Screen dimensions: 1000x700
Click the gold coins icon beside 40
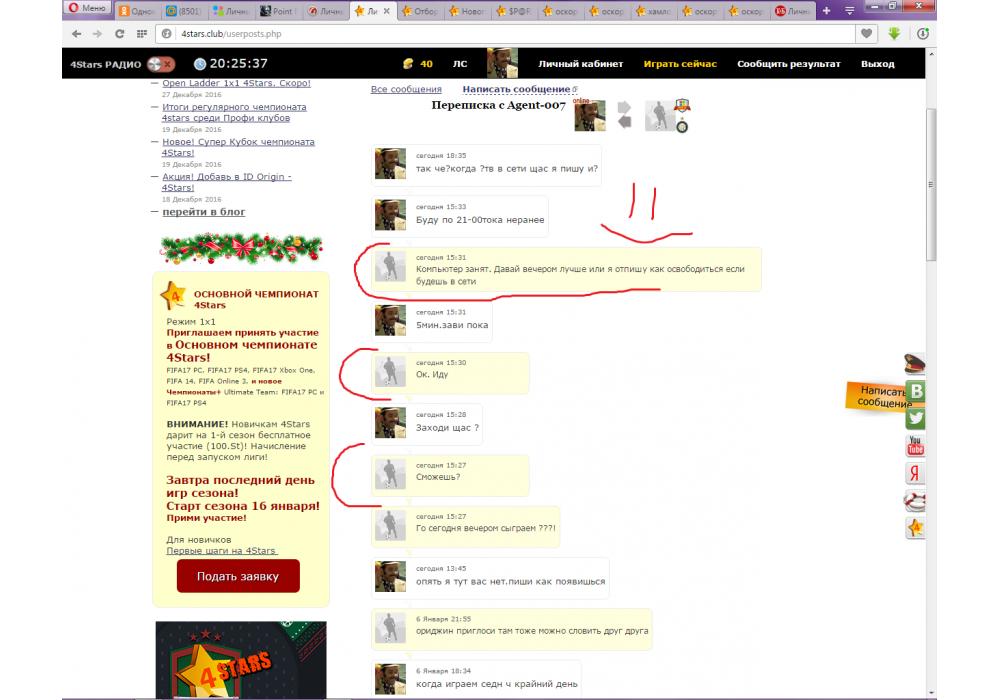point(408,64)
